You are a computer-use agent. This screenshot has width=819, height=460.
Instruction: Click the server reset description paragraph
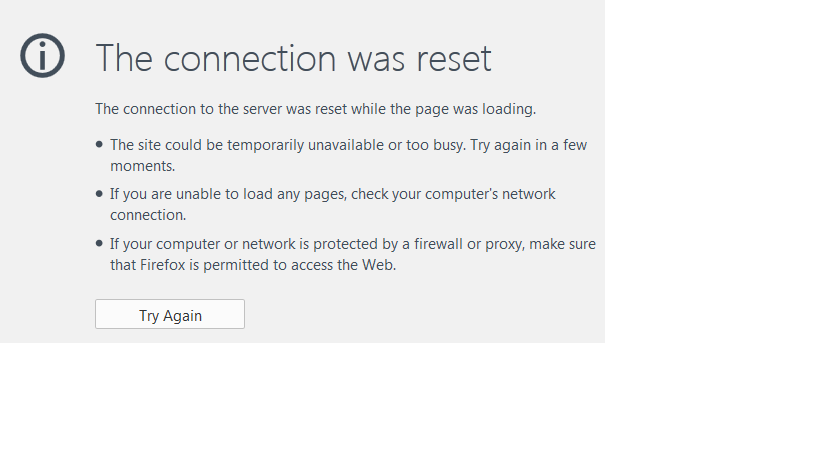(x=315, y=108)
